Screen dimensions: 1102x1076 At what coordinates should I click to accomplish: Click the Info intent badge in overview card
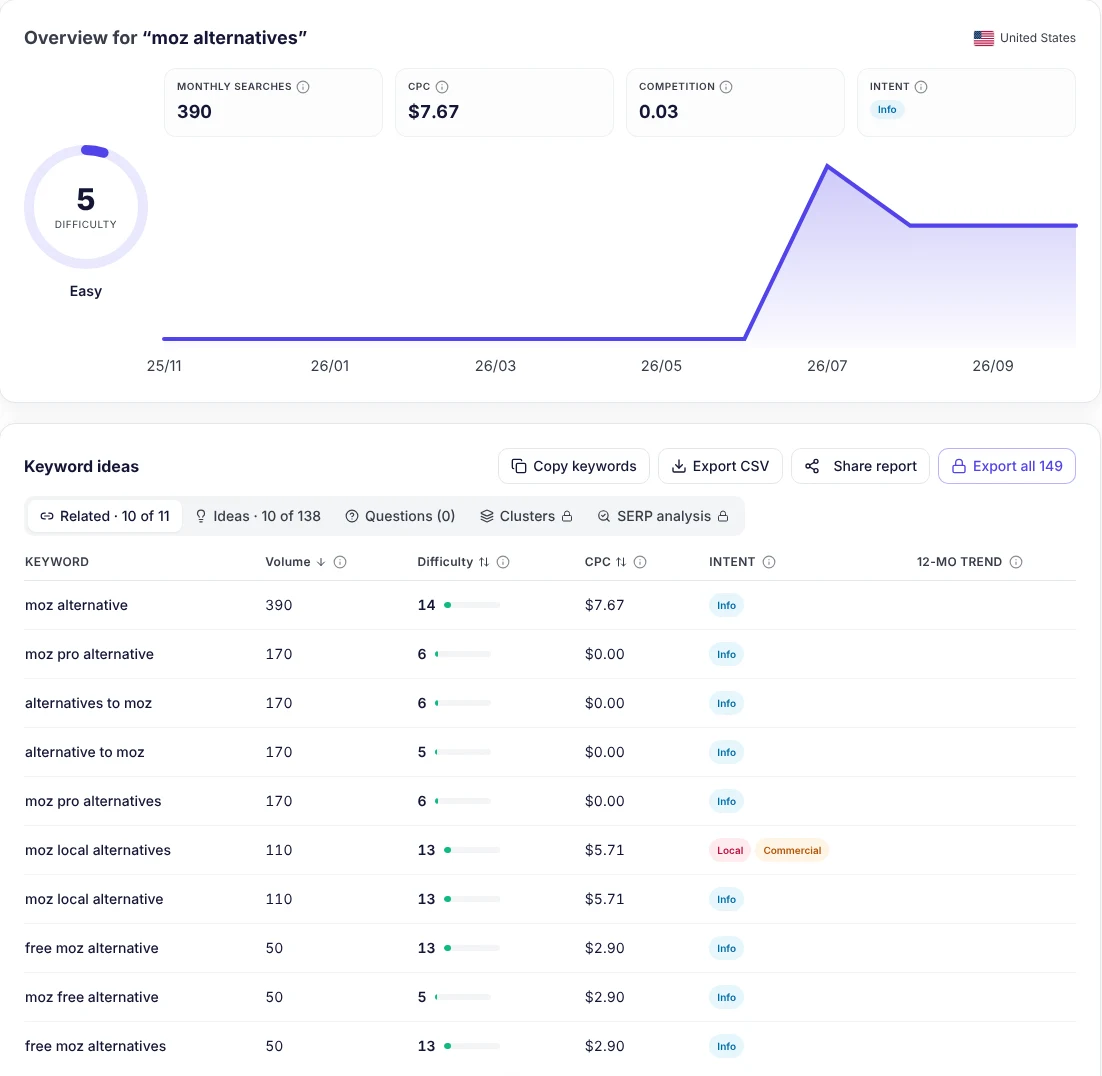coord(887,110)
